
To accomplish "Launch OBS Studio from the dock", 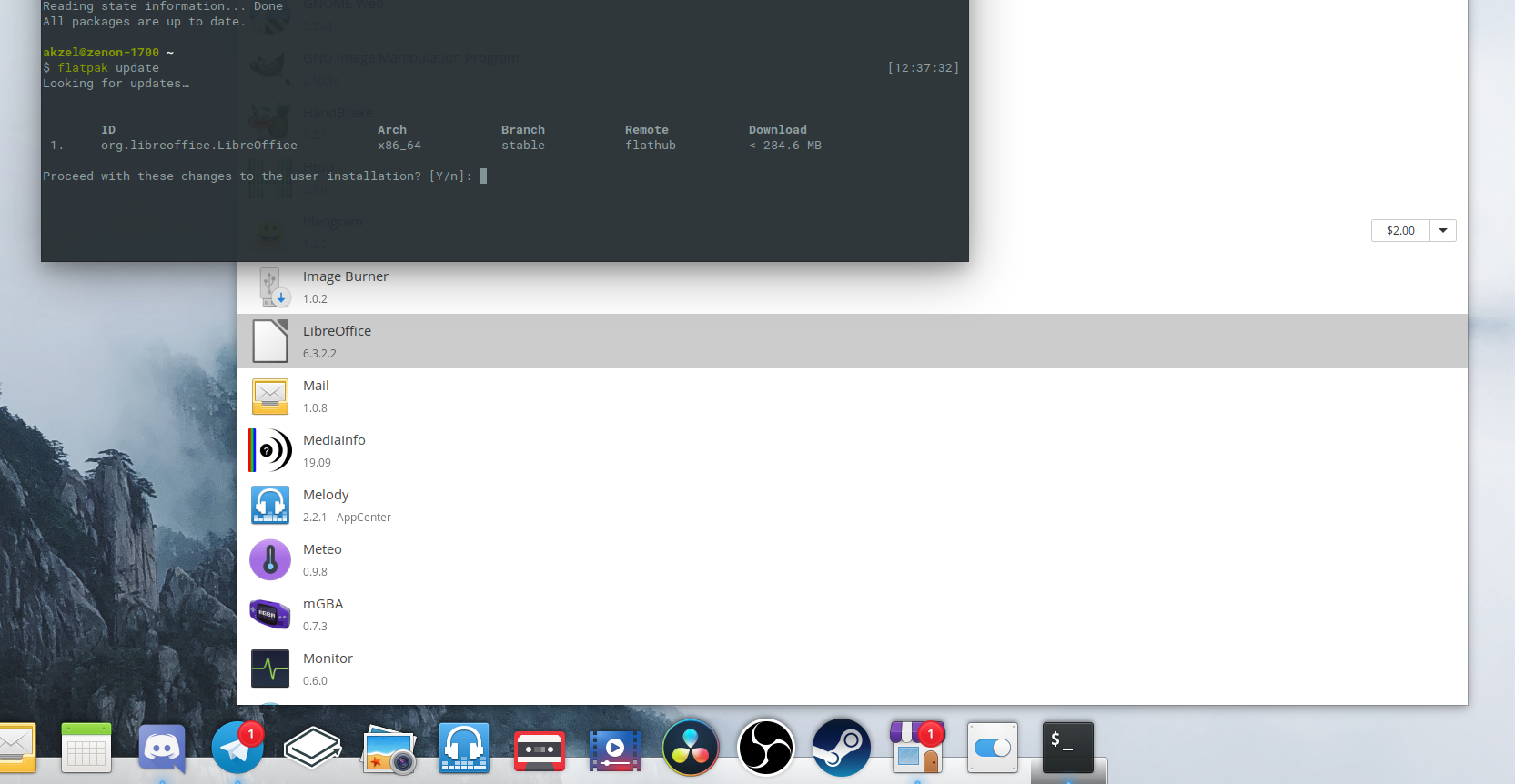I will [766, 748].
